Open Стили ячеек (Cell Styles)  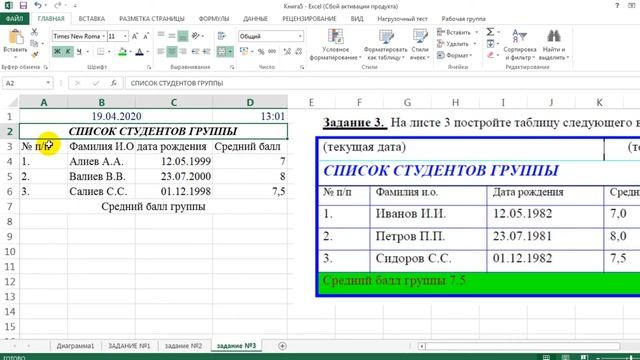tap(420, 45)
